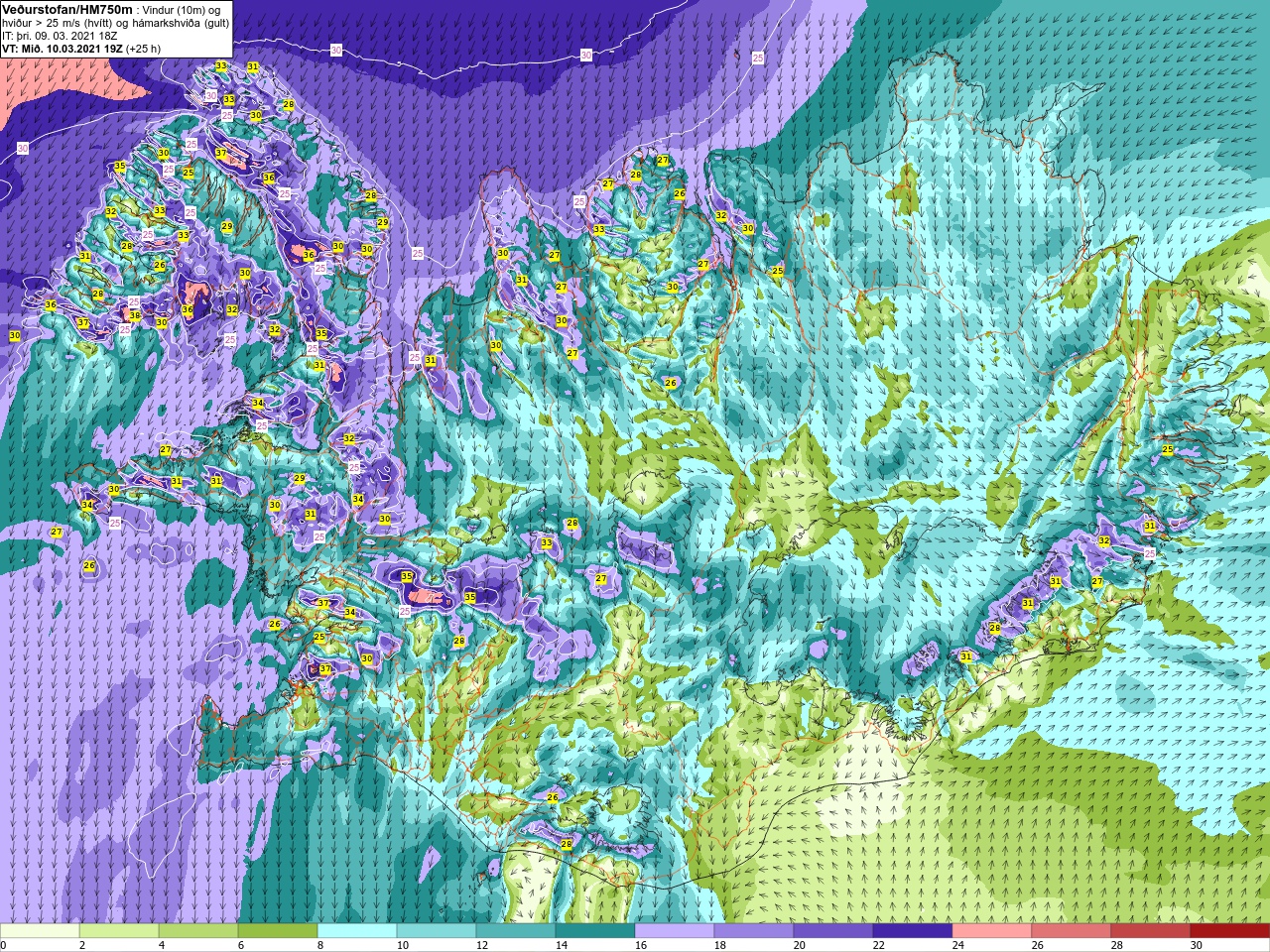Click the legend scale number 12
This screenshot has width=1270, height=952.
coord(482,945)
